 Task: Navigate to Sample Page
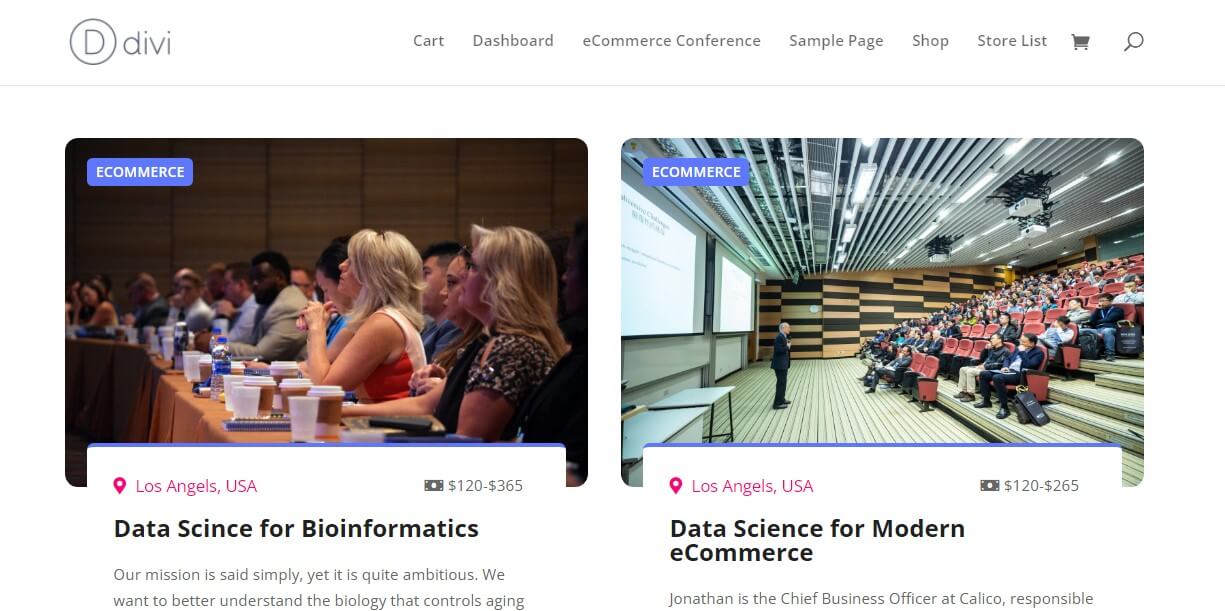pyautogui.click(x=836, y=41)
